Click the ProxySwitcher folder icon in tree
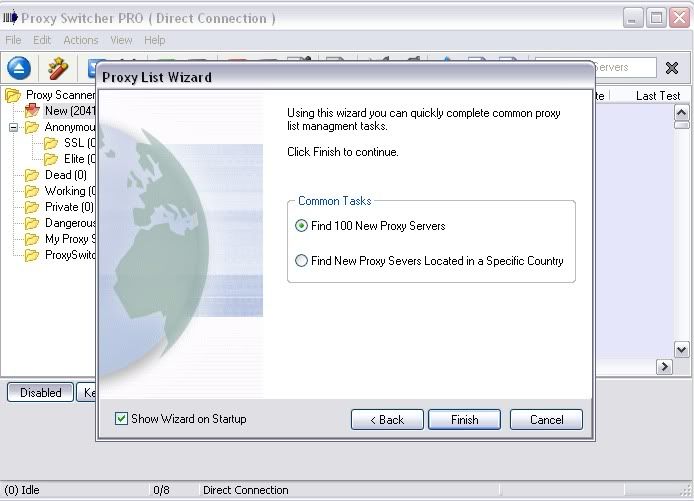The width and height of the screenshot is (694, 501). [32, 255]
